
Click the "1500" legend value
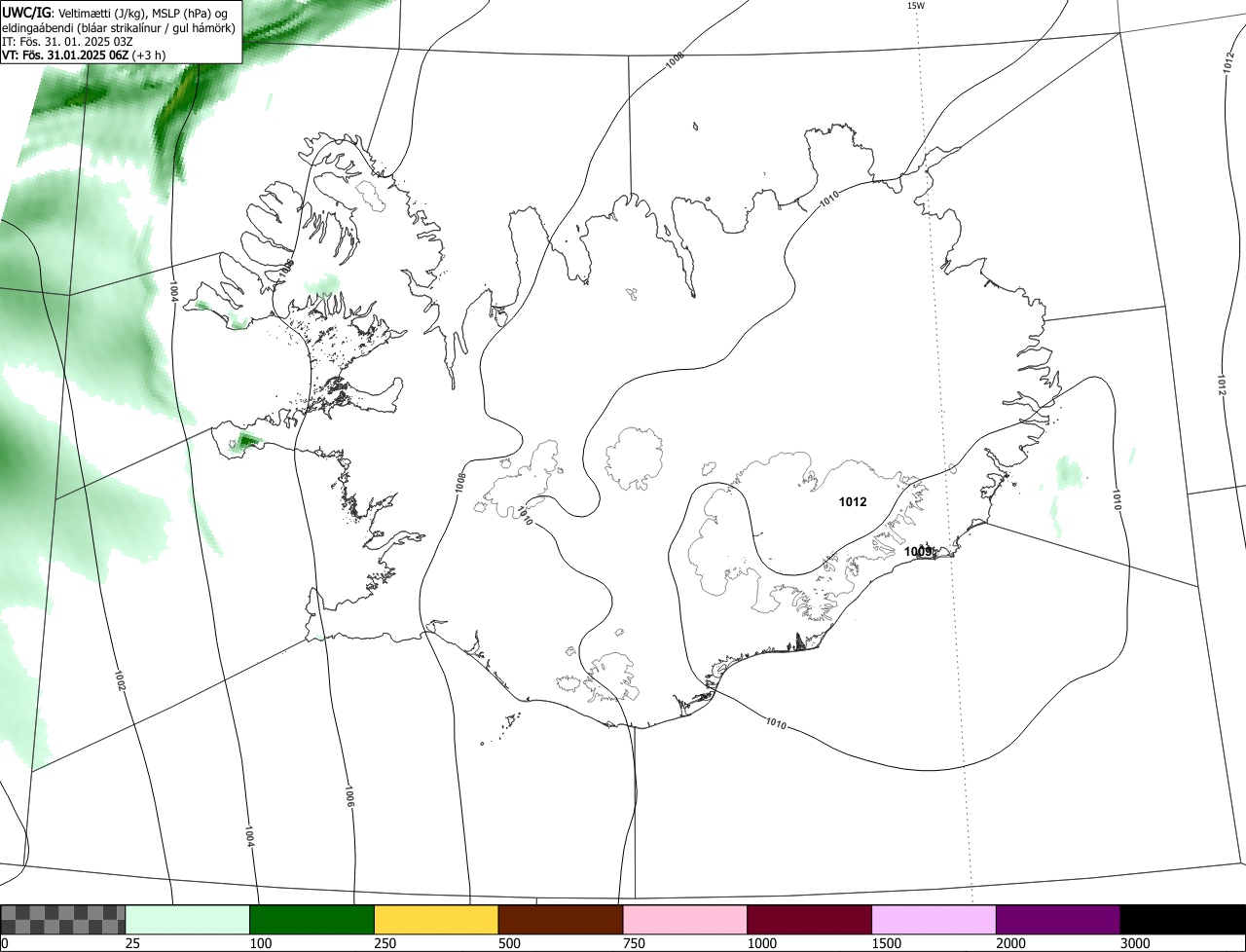pos(886,943)
